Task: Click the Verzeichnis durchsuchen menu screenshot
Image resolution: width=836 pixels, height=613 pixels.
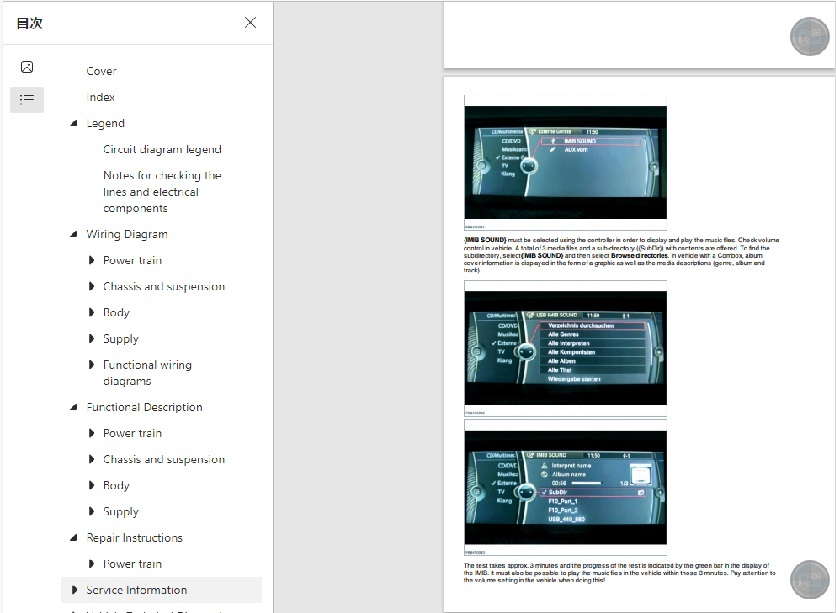Action: click(x=566, y=348)
